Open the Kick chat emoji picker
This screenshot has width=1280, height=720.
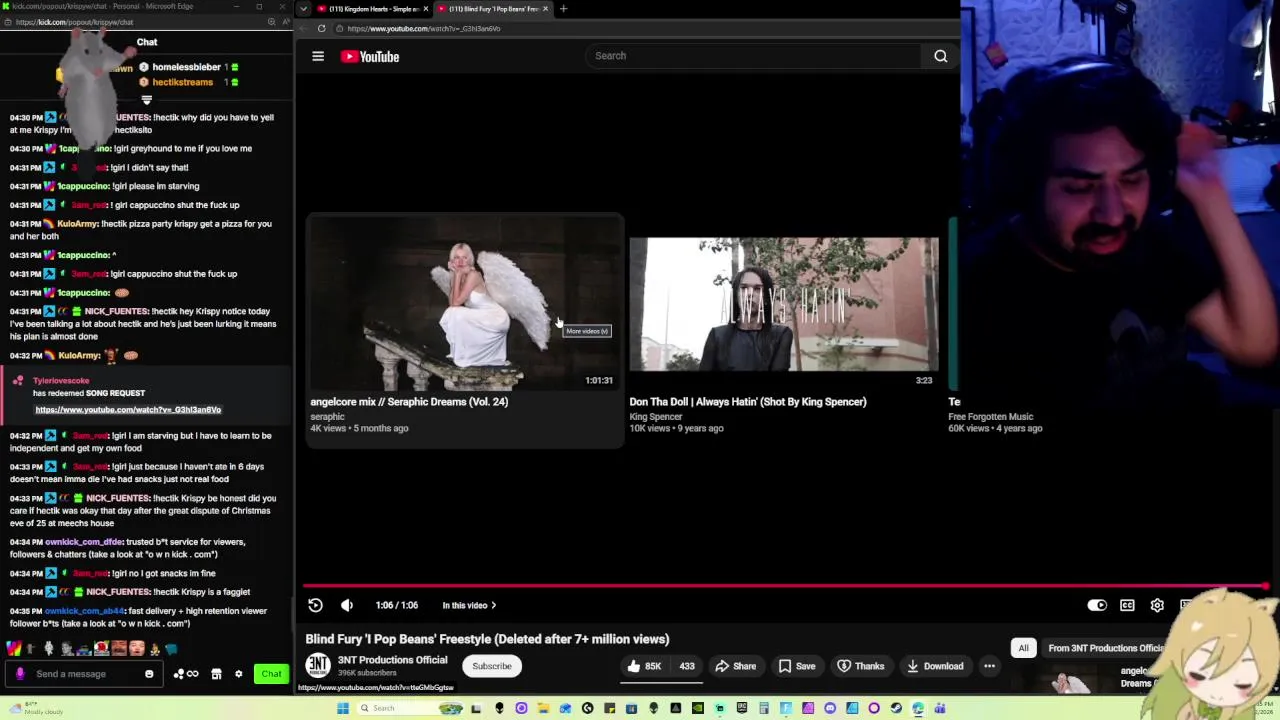coord(149,674)
